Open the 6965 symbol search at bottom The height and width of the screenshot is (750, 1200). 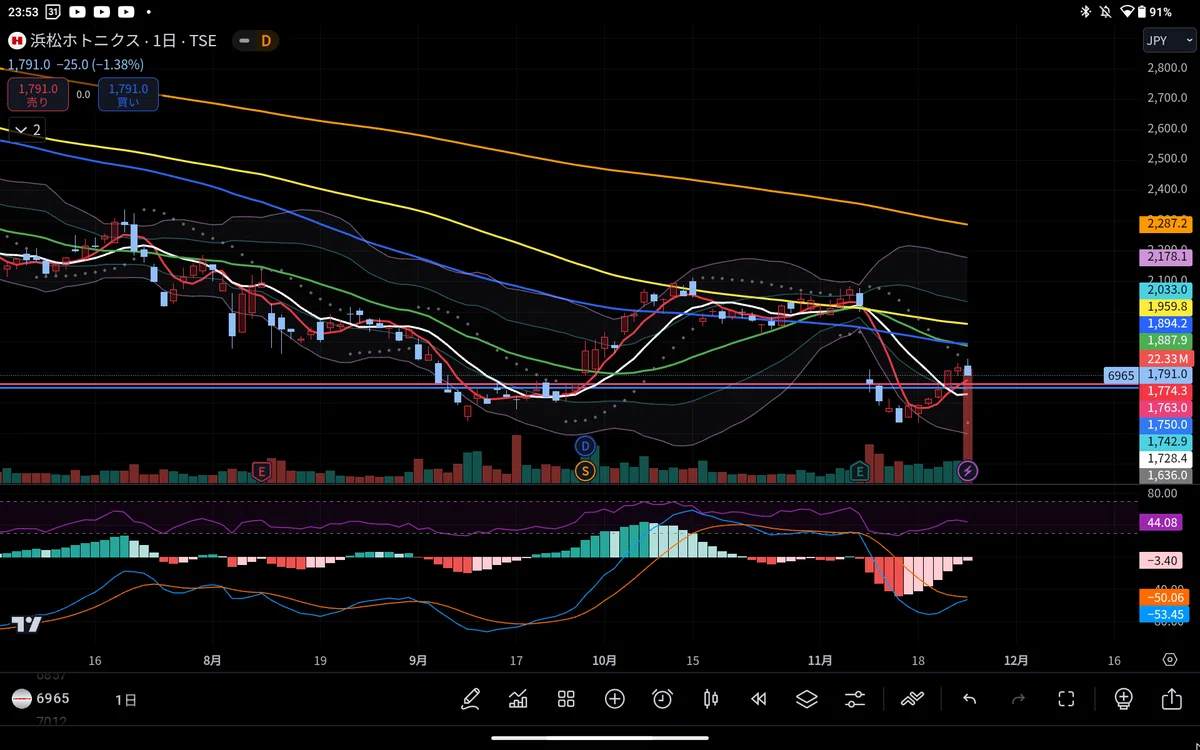(41, 699)
